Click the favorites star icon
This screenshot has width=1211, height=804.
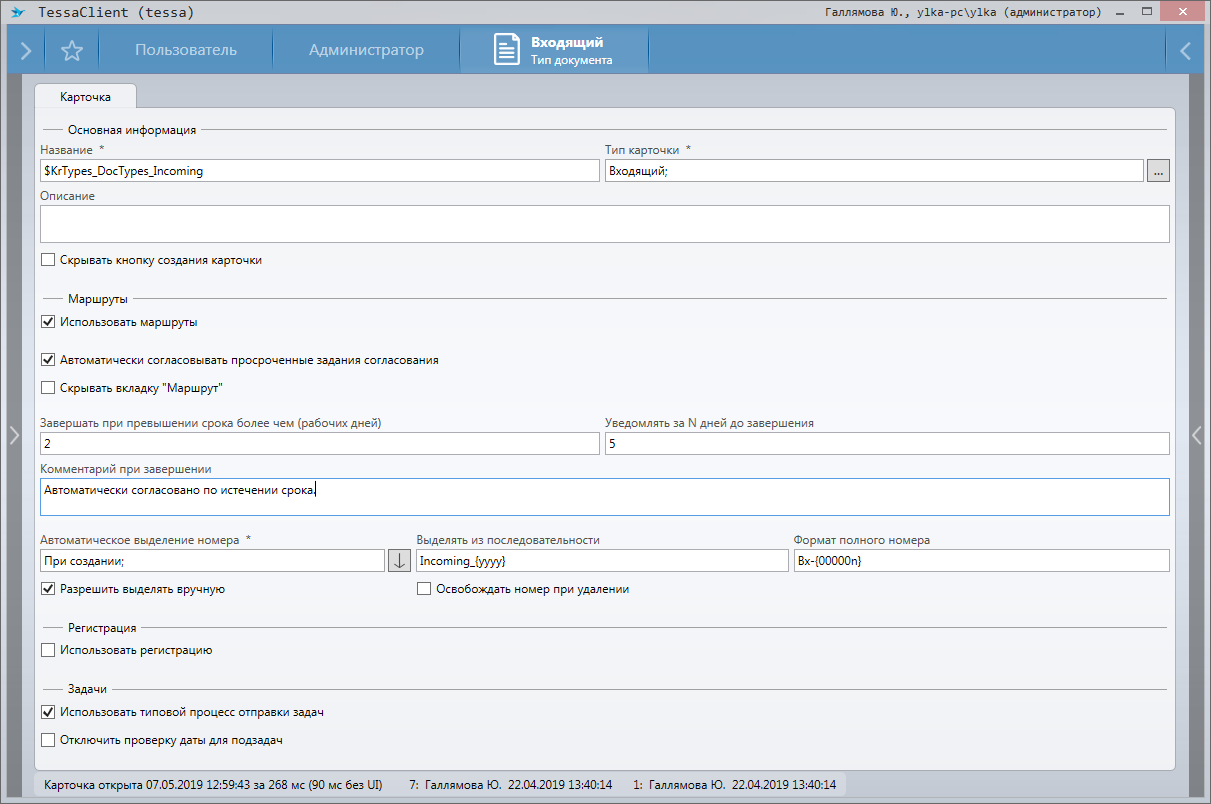click(x=71, y=50)
